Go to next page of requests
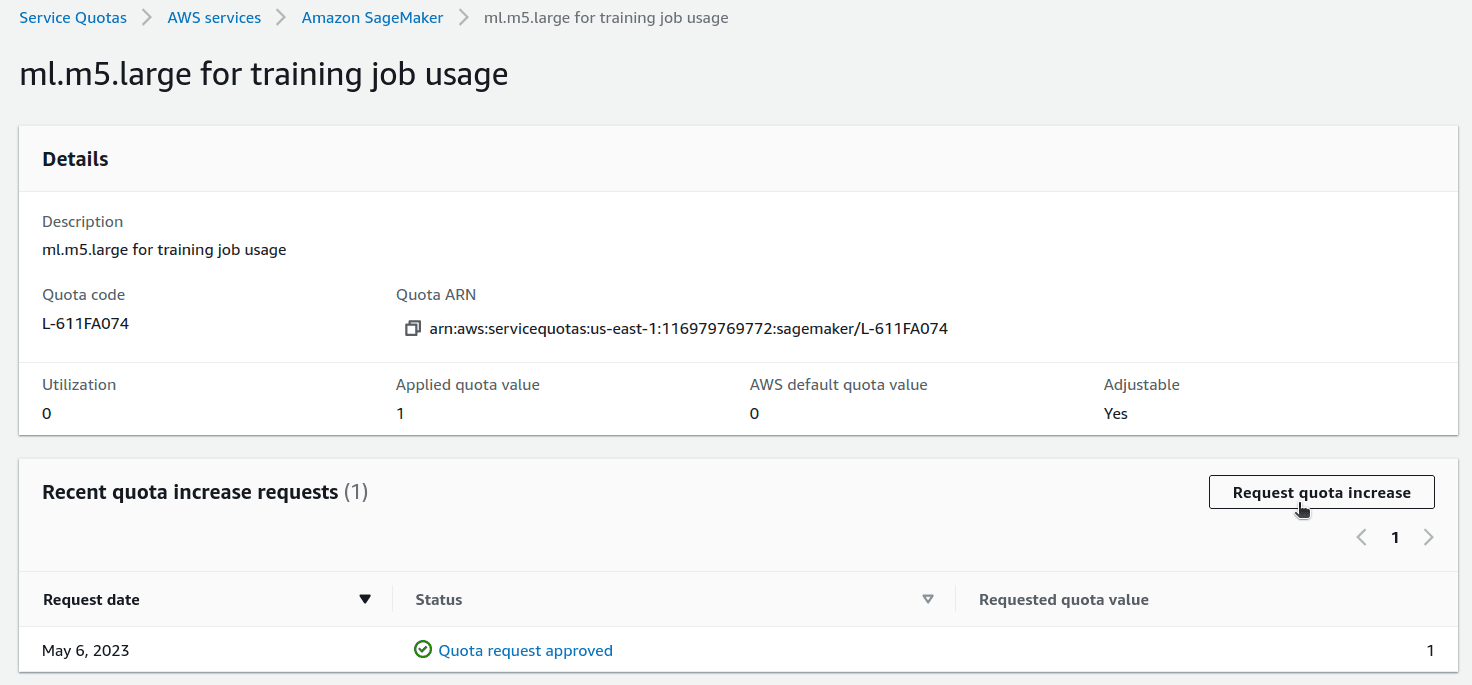The height and width of the screenshot is (685, 1472). (1429, 538)
